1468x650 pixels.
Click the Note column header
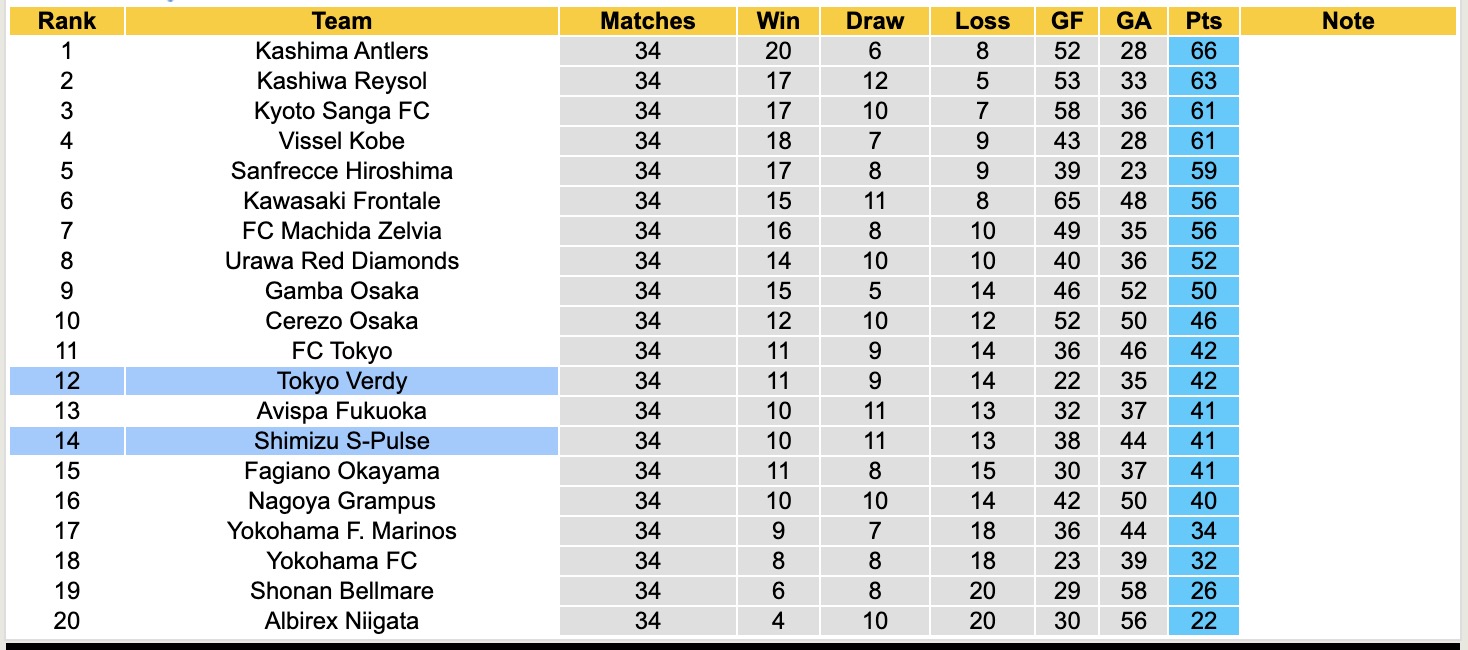[1347, 21]
